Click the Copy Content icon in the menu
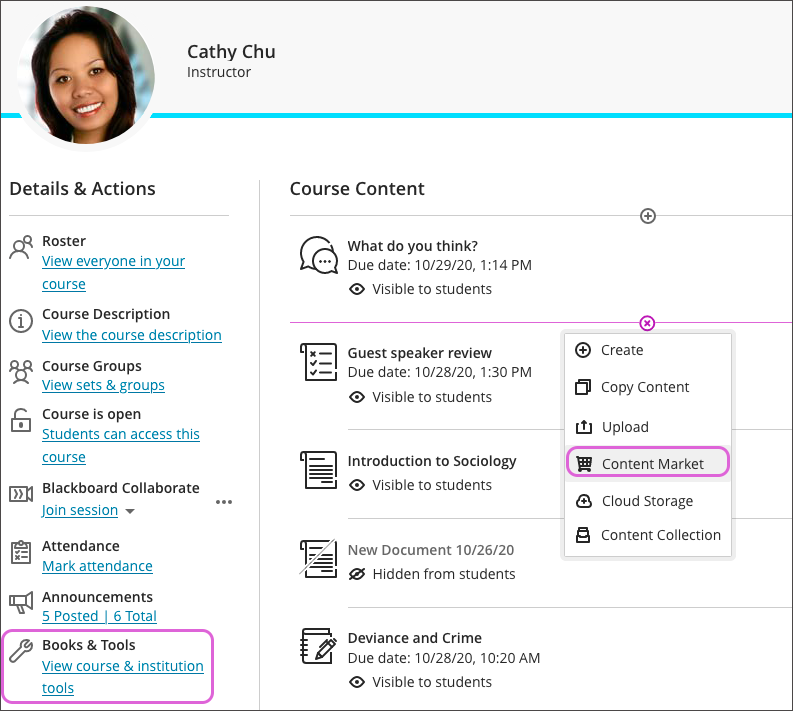793x711 pixels. click(x=583, y=387)
